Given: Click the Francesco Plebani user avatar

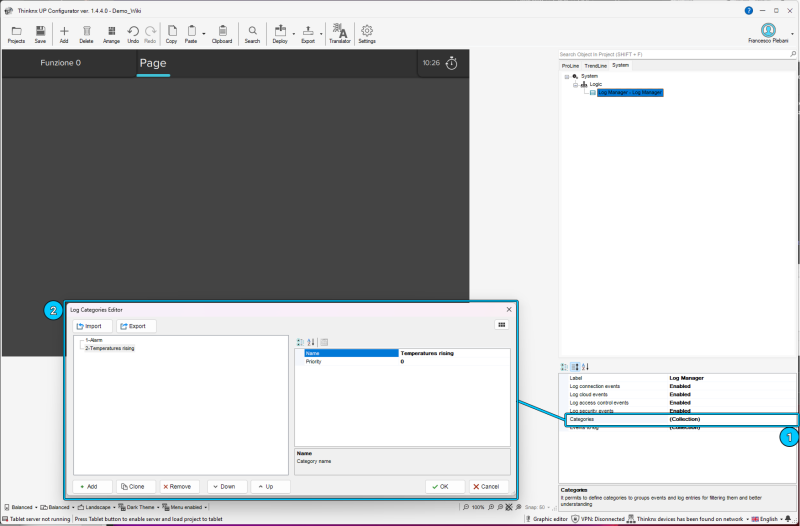Looking at the screenshot, I should pos(768,30).
